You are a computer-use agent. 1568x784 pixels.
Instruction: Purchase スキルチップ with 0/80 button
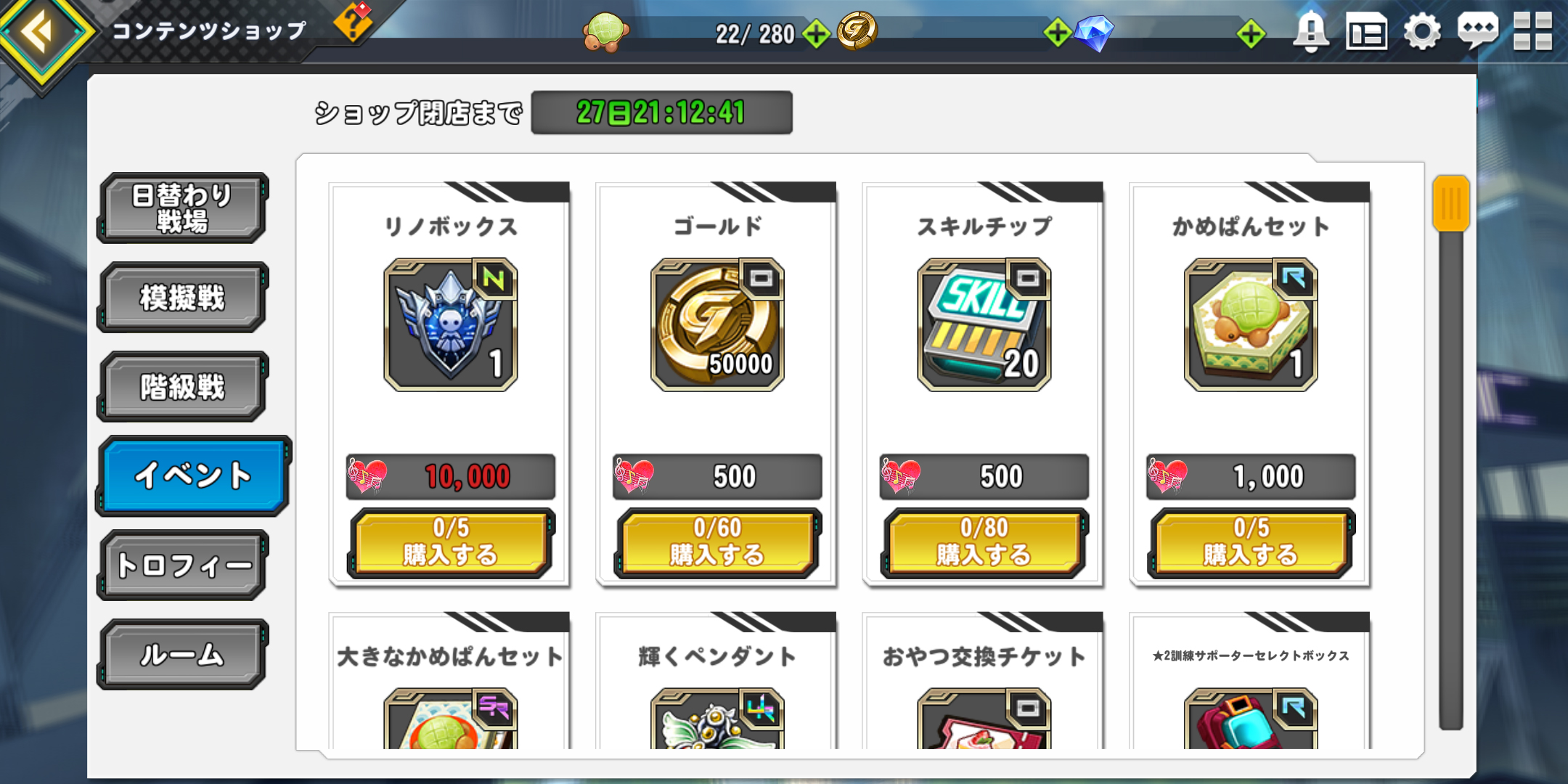click(x=984, y=543)
